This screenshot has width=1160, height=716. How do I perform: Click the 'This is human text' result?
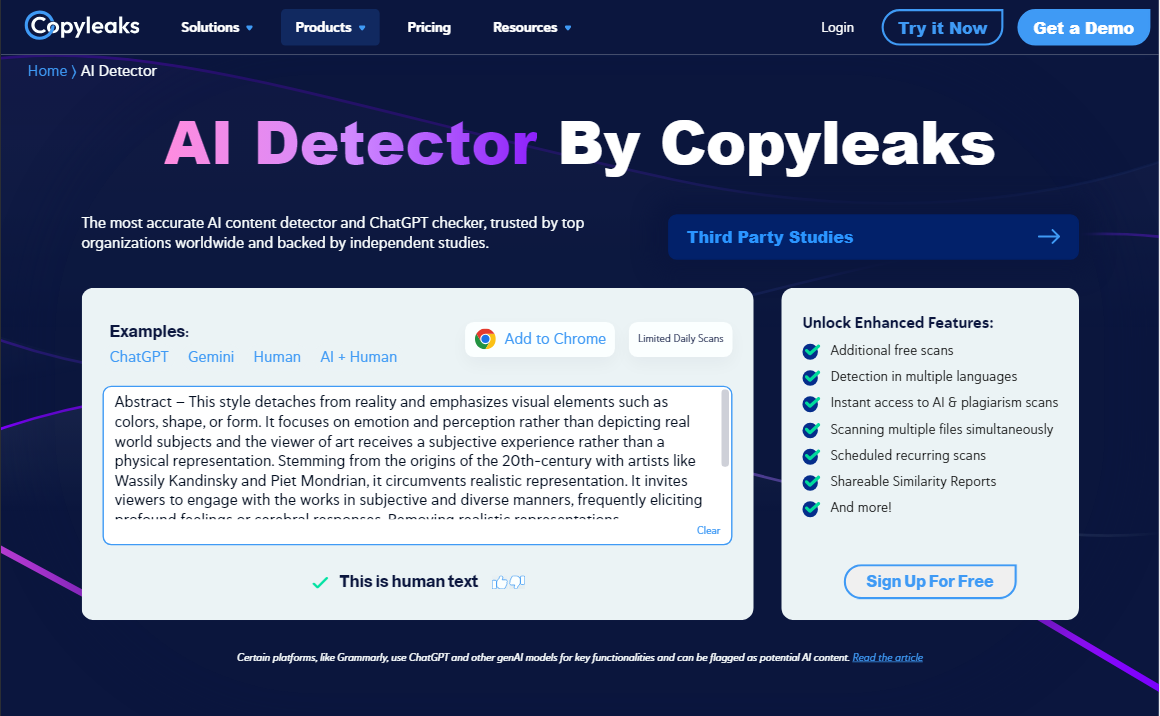[x=408, y=582]
